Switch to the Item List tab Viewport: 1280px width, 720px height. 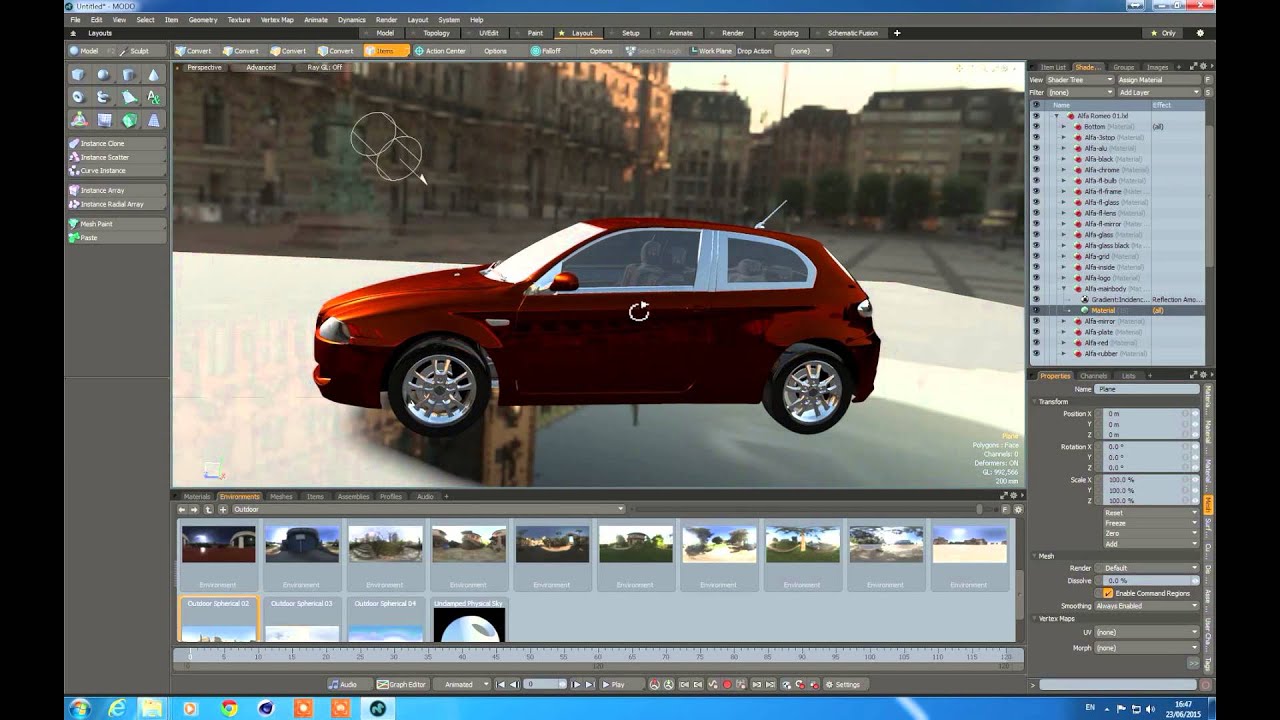[x=1053, y=67]
